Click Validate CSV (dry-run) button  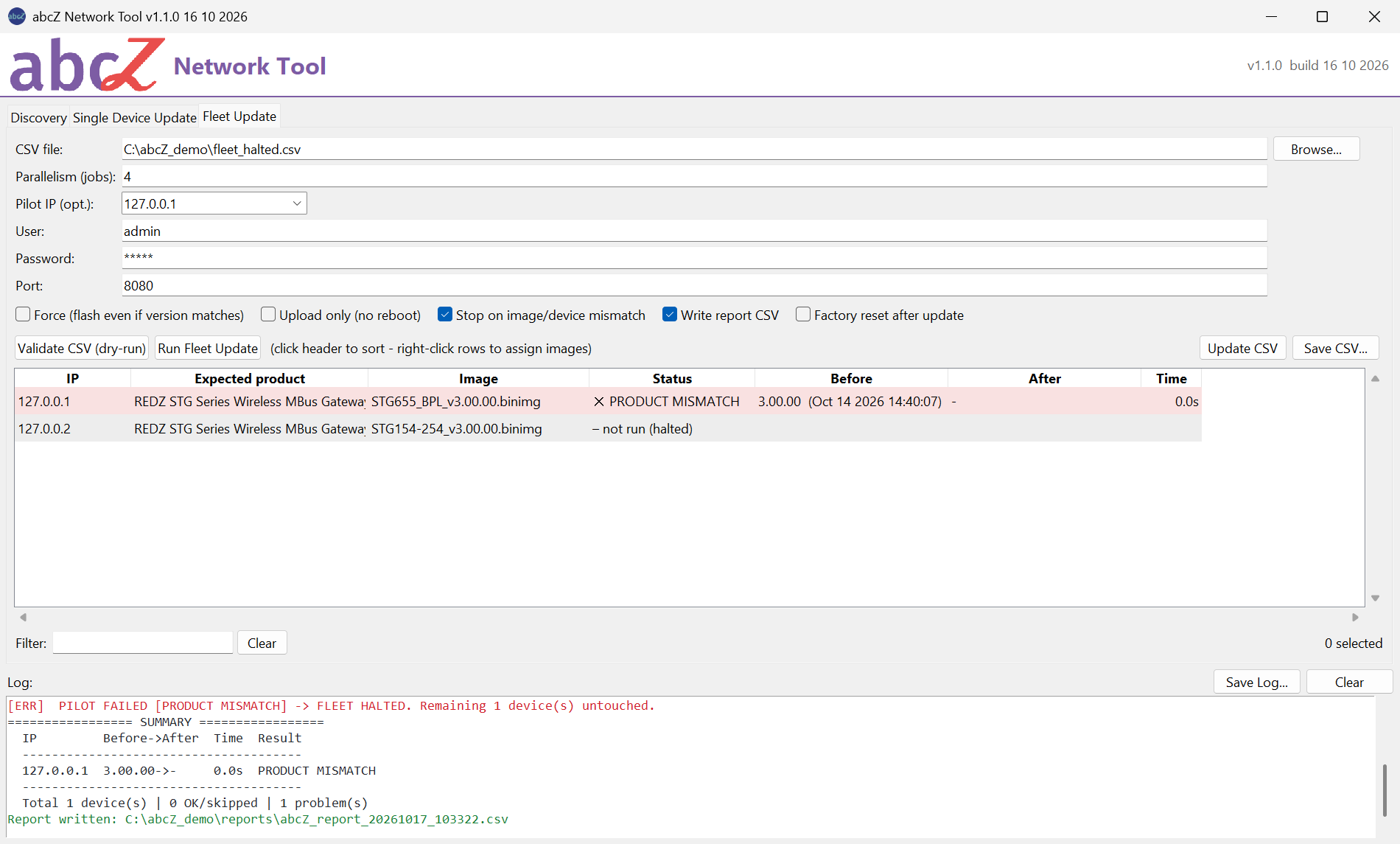pyautogui.click(x=82, y=348)
